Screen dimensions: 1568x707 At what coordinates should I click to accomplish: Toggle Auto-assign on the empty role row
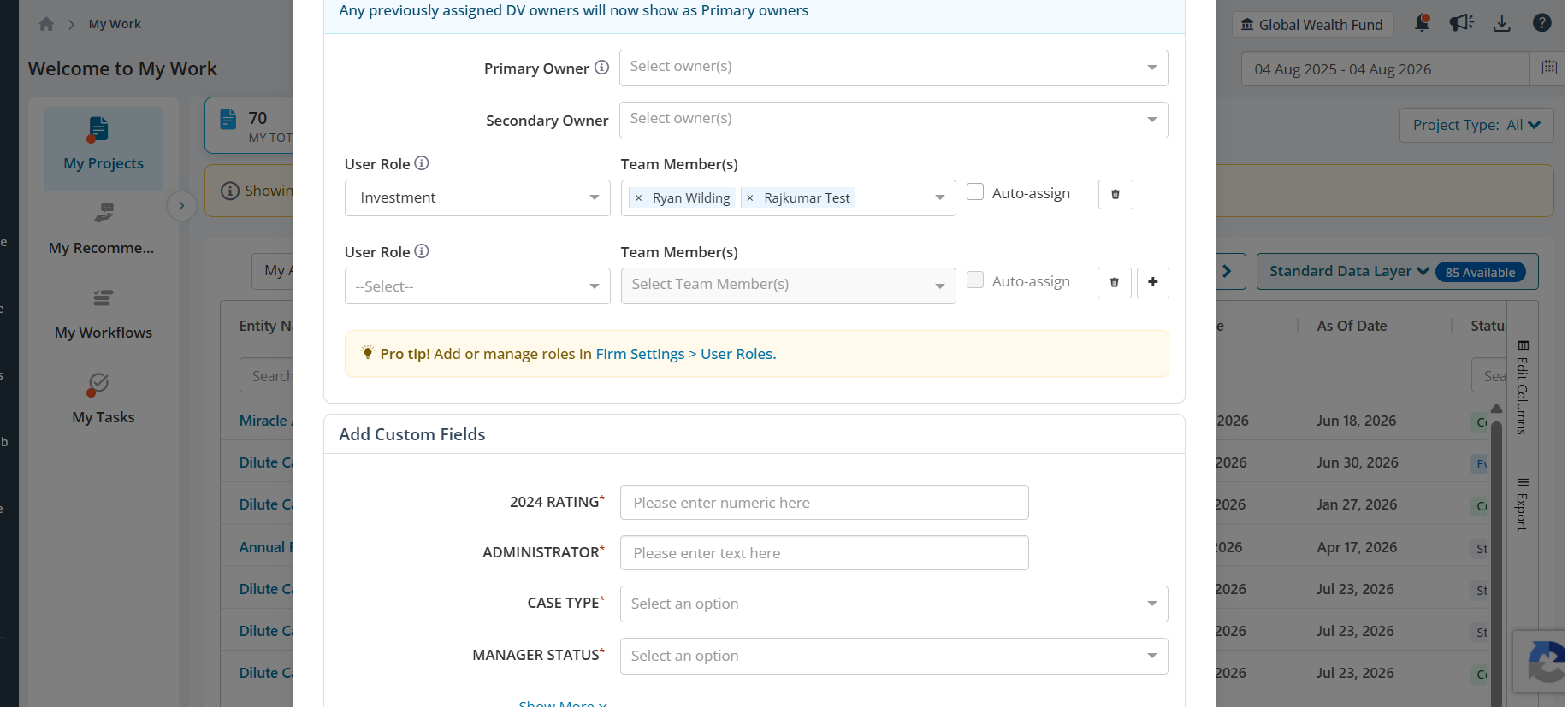click(x=975, y=280)
